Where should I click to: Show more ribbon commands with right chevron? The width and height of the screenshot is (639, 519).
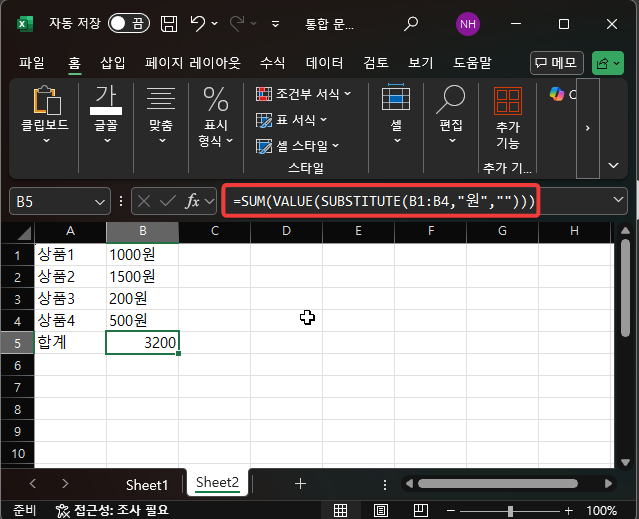588,128
